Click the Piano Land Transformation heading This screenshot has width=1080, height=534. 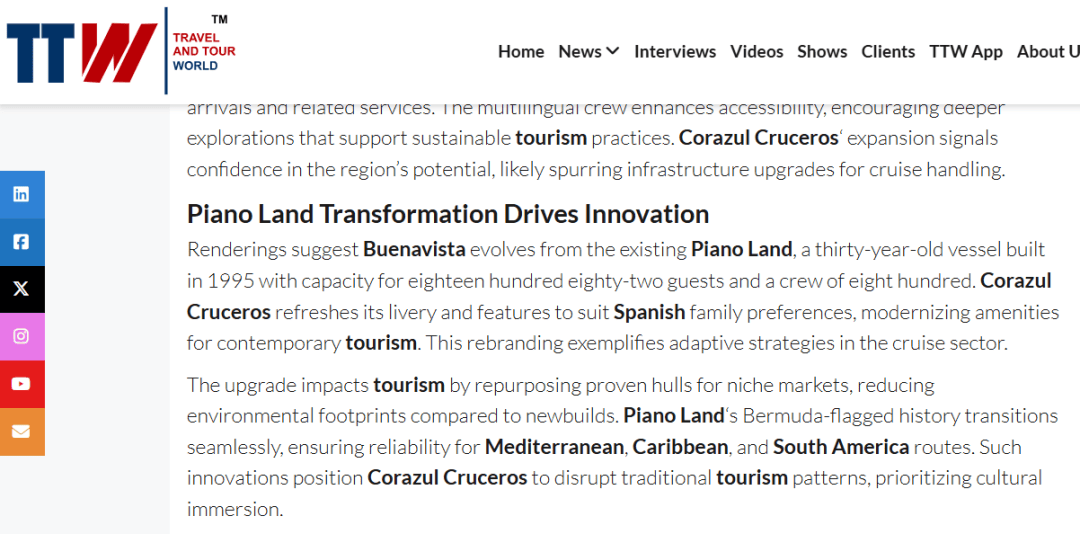[448, 214]
